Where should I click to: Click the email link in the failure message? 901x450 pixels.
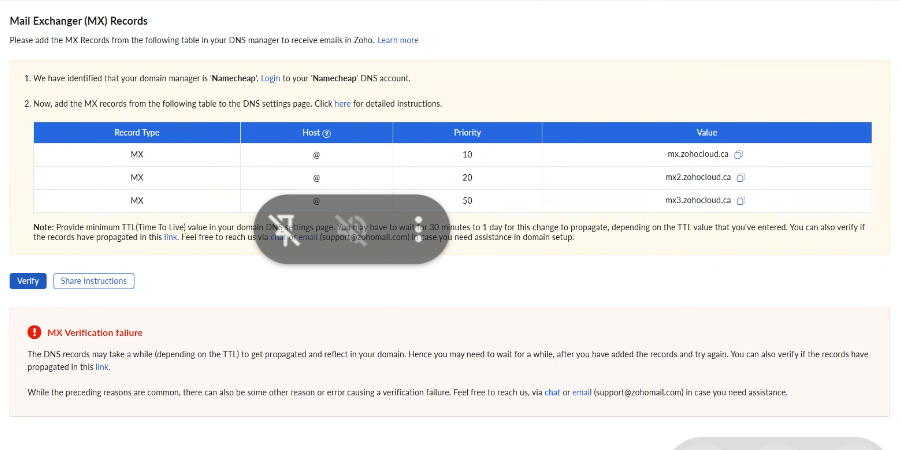(x=581, y=392)
